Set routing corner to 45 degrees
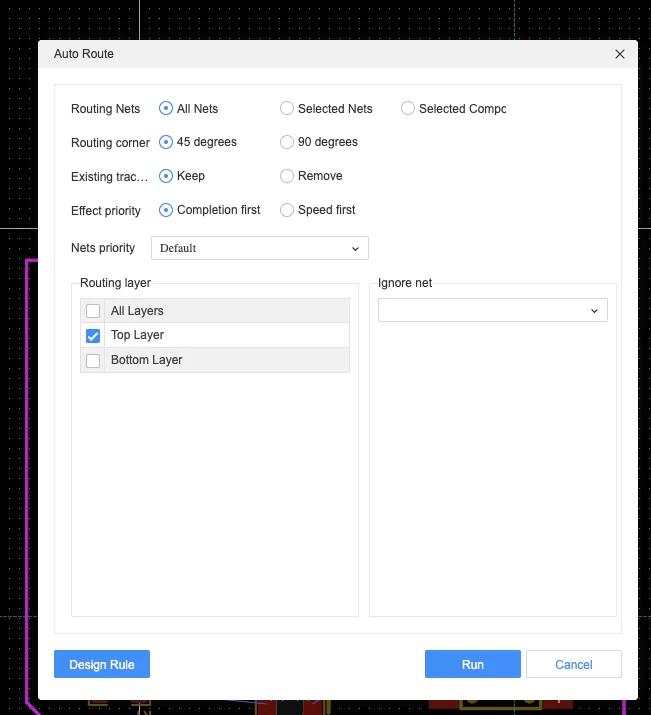The width and height of the screenshot is (651, 715). (166, 142)
